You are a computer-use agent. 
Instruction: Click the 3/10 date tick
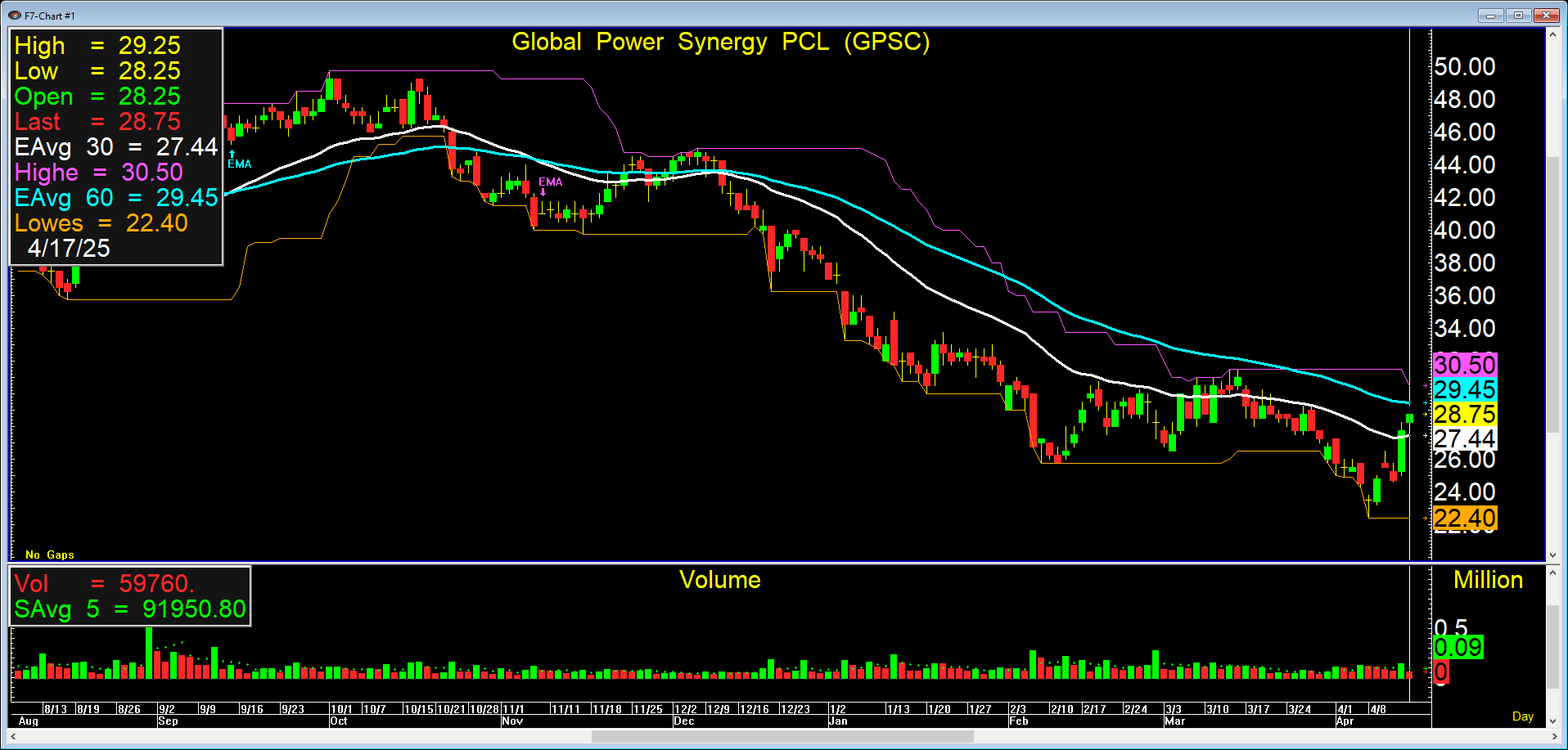pyautogui.click(x=1218, y=709)
